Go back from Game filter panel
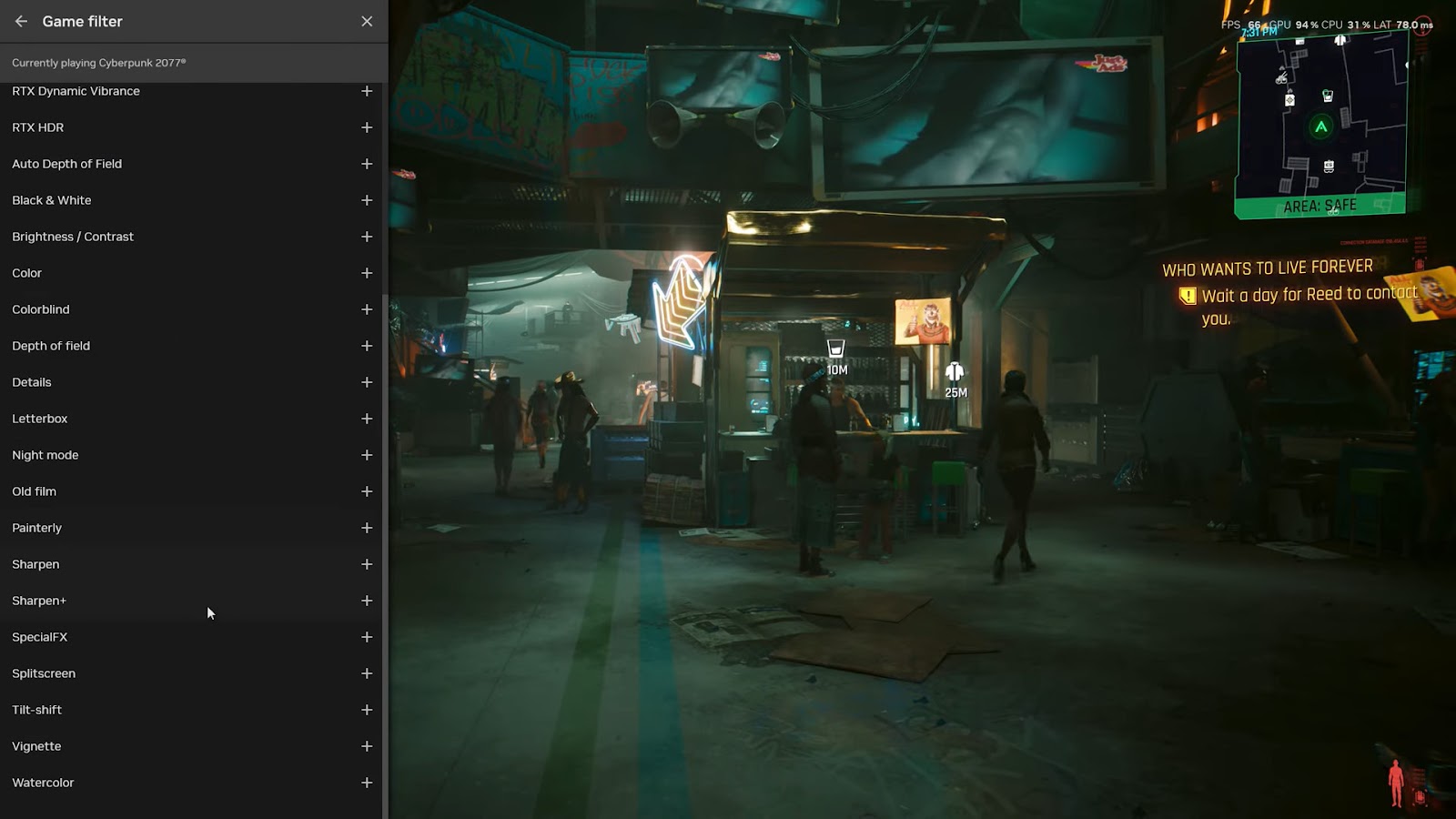The width and height of the screenshot is (1456, 819). 21,21
